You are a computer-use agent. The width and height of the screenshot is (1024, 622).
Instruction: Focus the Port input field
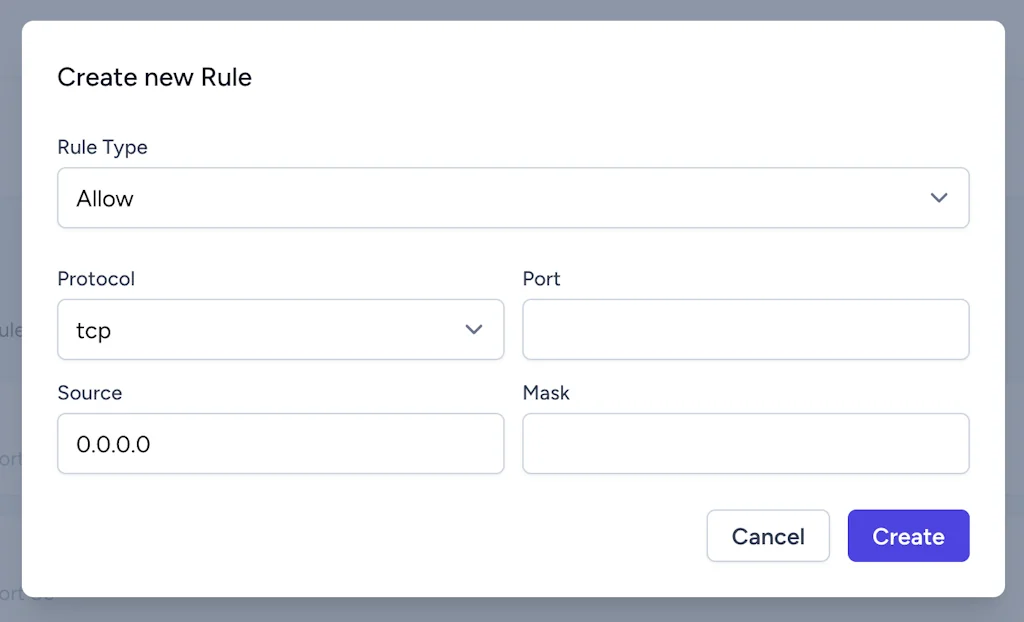click(x=745, y=329)
